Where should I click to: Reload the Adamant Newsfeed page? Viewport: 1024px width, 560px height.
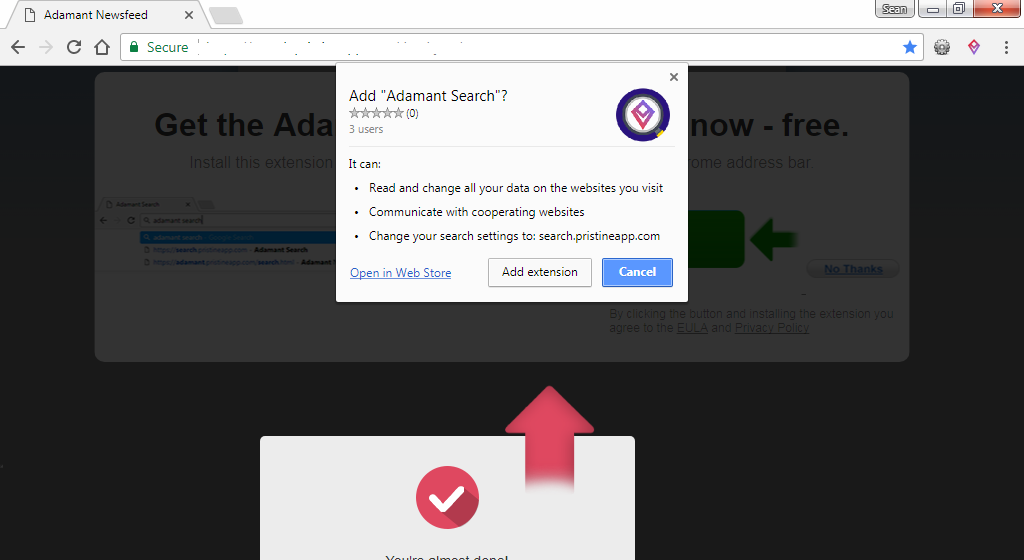point(74,47)
